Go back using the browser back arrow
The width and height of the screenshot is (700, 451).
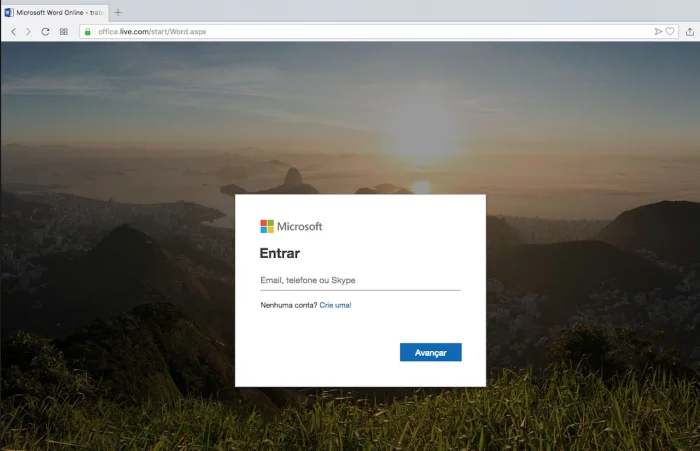click(13, 32)
